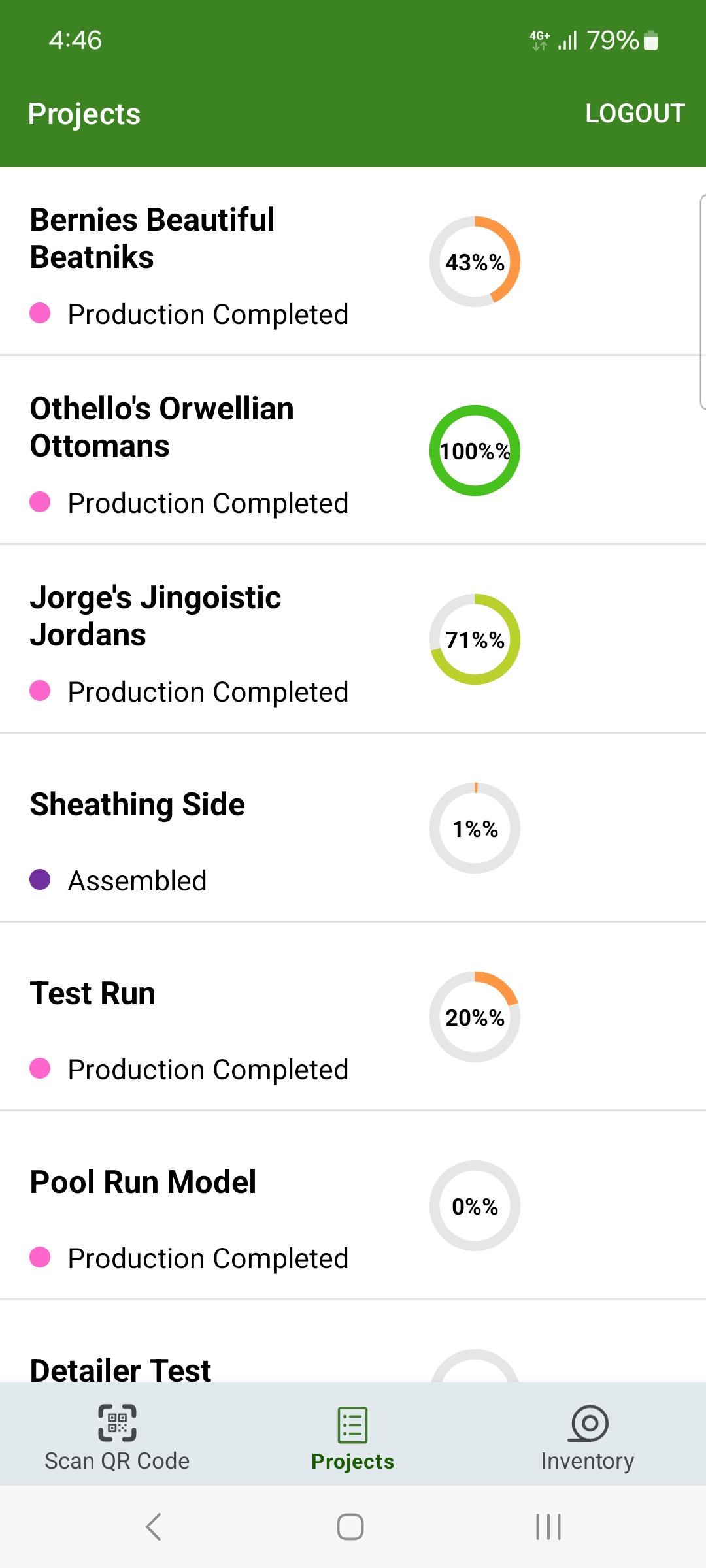706x1568 pixels.
Task: Tap the Android back arrow
Action: [x=154, y=1527]
